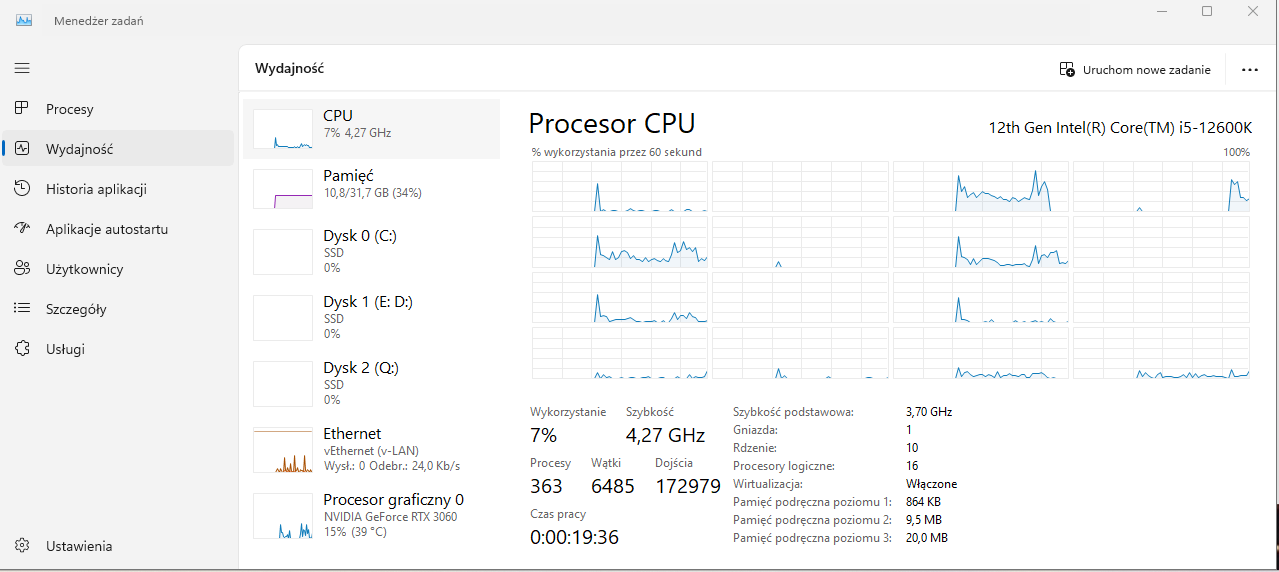Open the three-dots more options menu
The height and width of the screenshot is (572, 1279).
[1249, 70]
